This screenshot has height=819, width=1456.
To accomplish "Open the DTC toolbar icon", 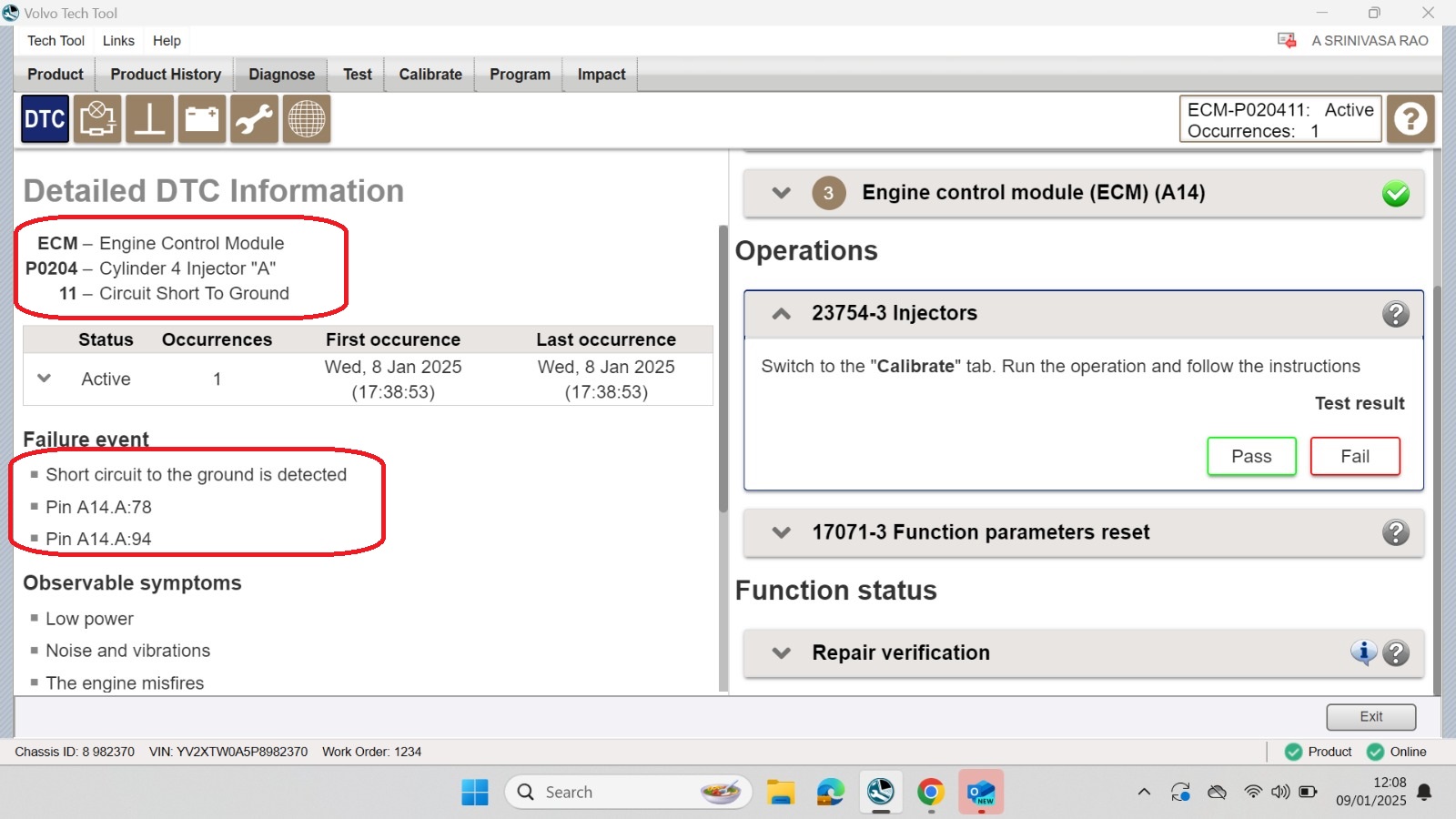I will (x=45, y=119).
